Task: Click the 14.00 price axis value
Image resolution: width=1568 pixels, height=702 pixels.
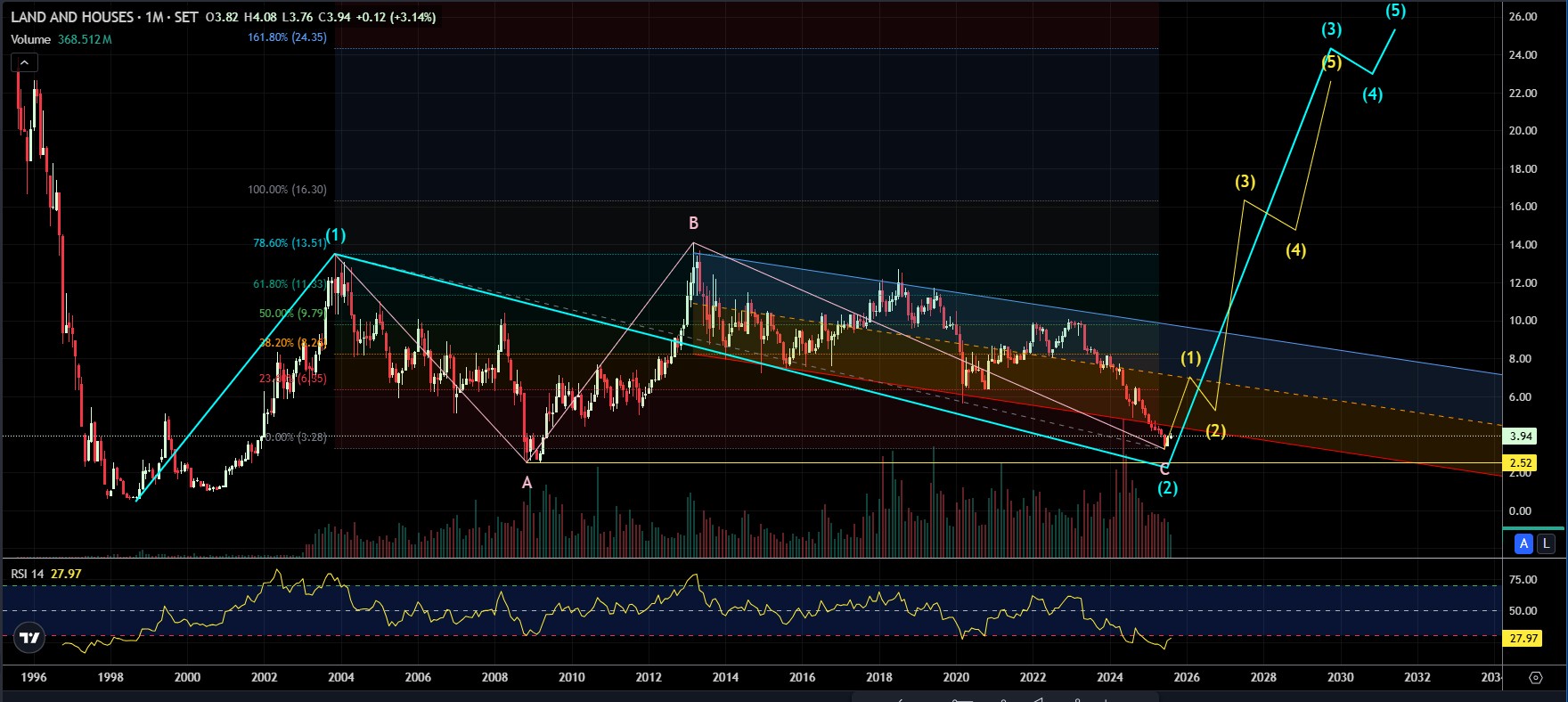Action: tap(1523, 245)
